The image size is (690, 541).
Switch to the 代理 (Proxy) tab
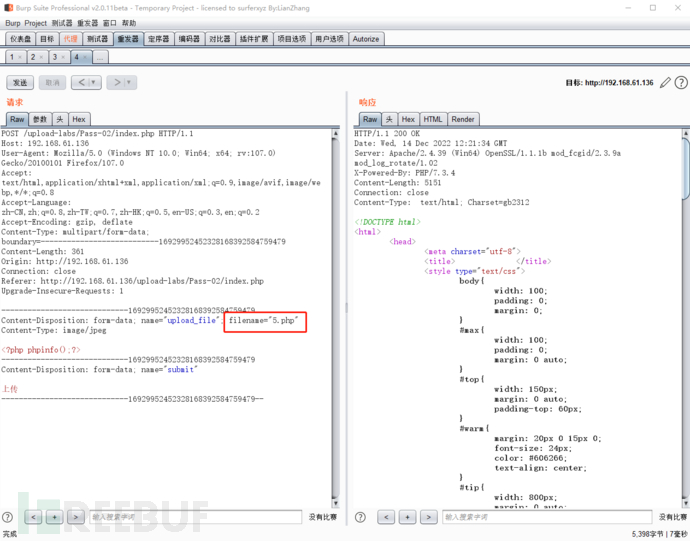tap(70, 39)
